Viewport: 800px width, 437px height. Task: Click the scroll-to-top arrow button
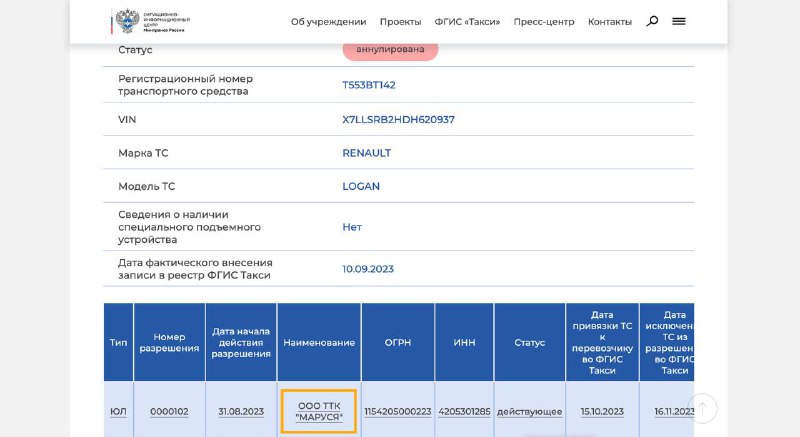702,408
